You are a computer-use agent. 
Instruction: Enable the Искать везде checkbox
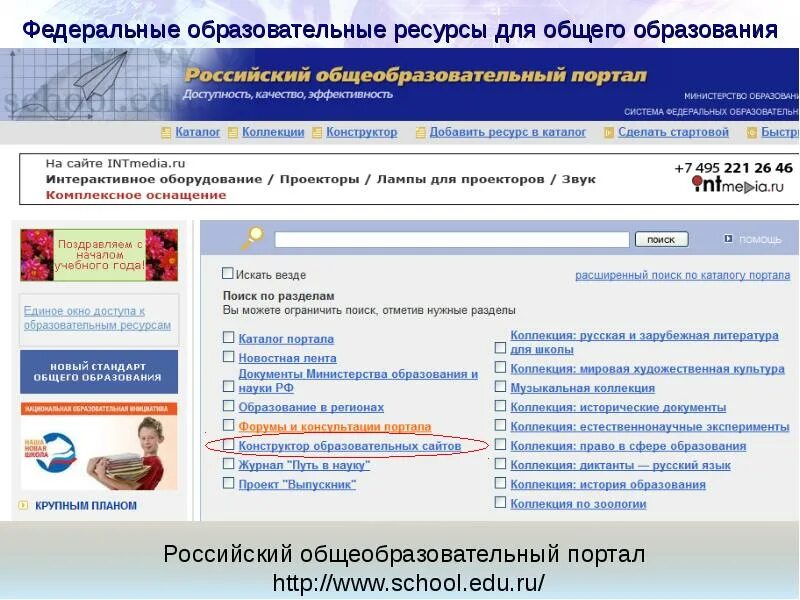pyautogui.click(x=228, y=273)
